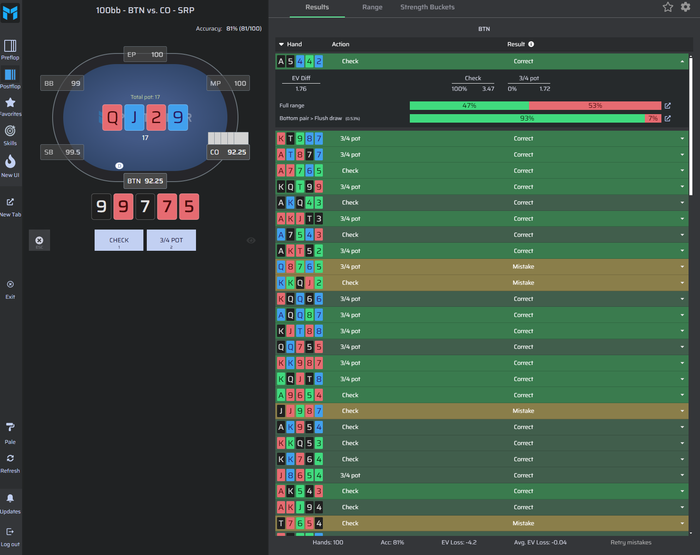Expand the J8654 hand row
This screenshot has width=700, height=555.
tap(482, 475)
